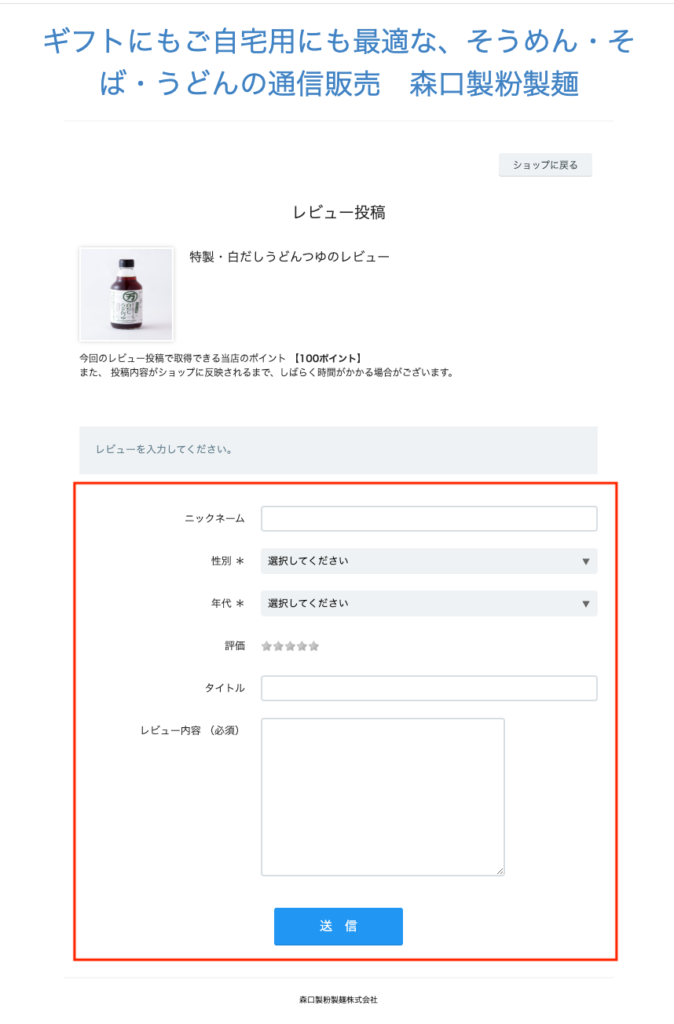Click the ショップに戻る button
Screen dimensions: 674x1024
pyautogui.click(x=545, y=165)
